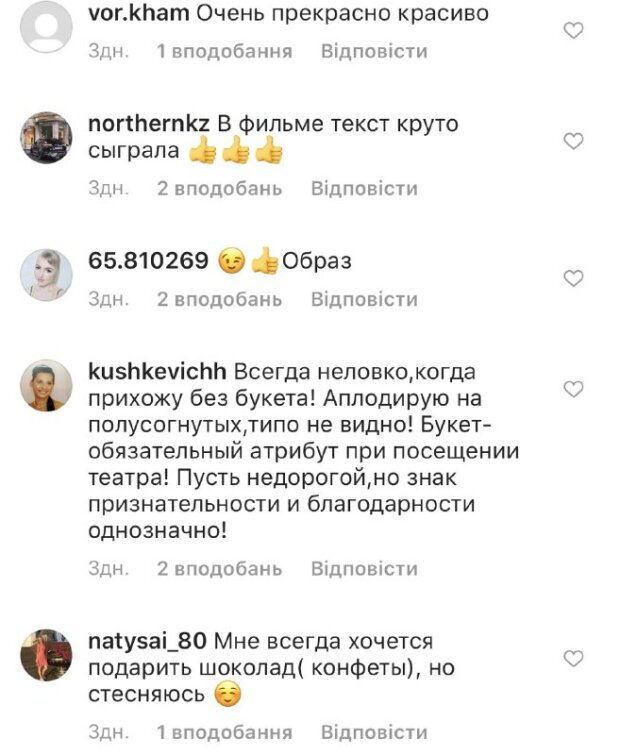The height and width of the screenshot is (755, 620).
Task: Open kushkevichh's profile photo
Action: [46, 384]
